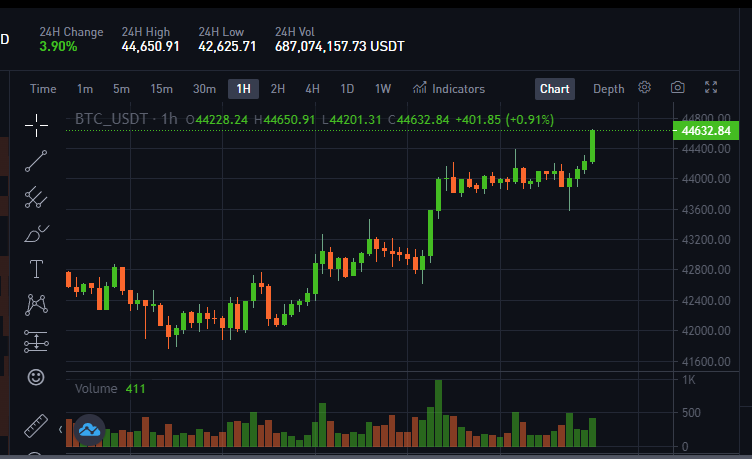752x459 pixels.
Task: Take a chart snapshot with camera icon
Action: (678, 87)
